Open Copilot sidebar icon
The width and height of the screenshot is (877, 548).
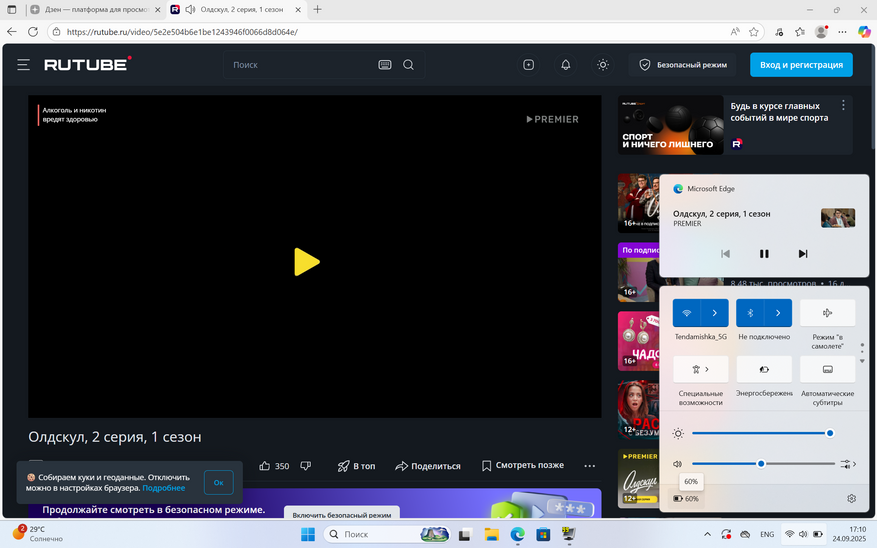[x=864, y=32]
